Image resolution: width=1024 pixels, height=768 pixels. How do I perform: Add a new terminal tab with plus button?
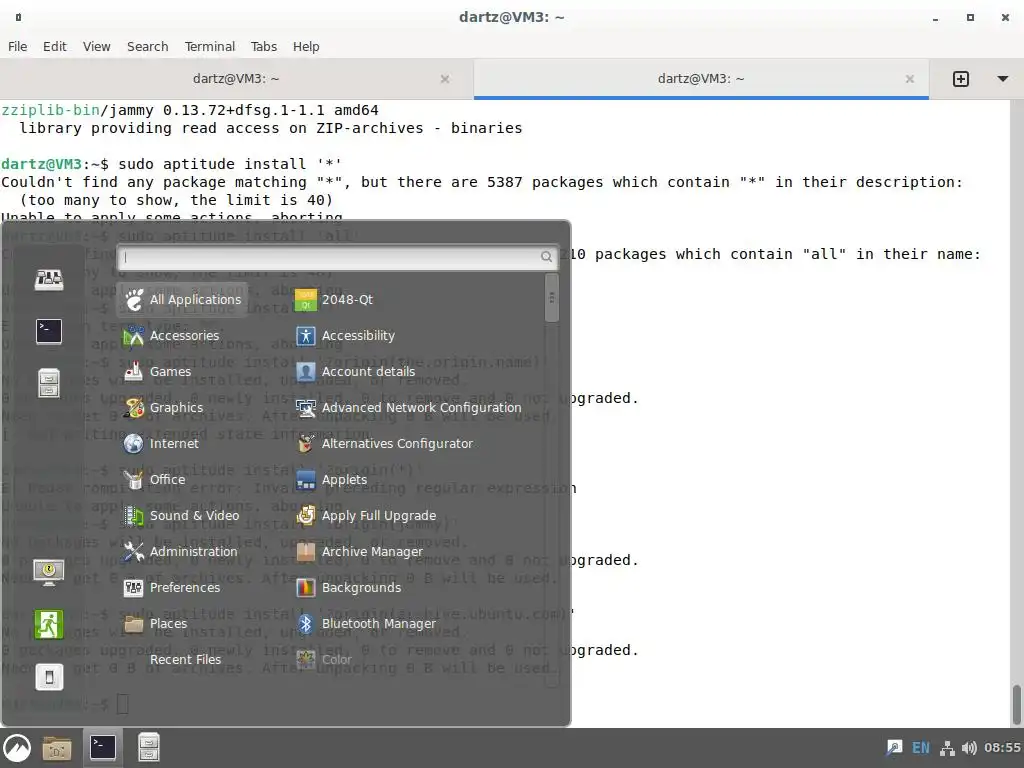[x=961, y=79]
